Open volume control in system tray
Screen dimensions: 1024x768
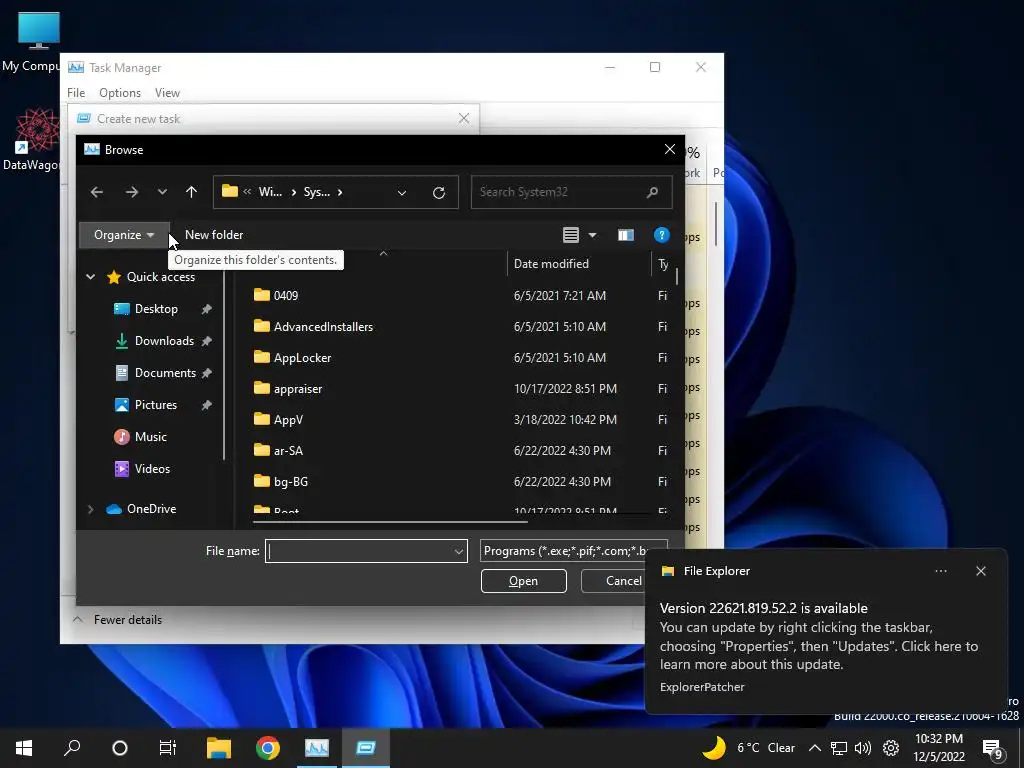tap(863, 748)
